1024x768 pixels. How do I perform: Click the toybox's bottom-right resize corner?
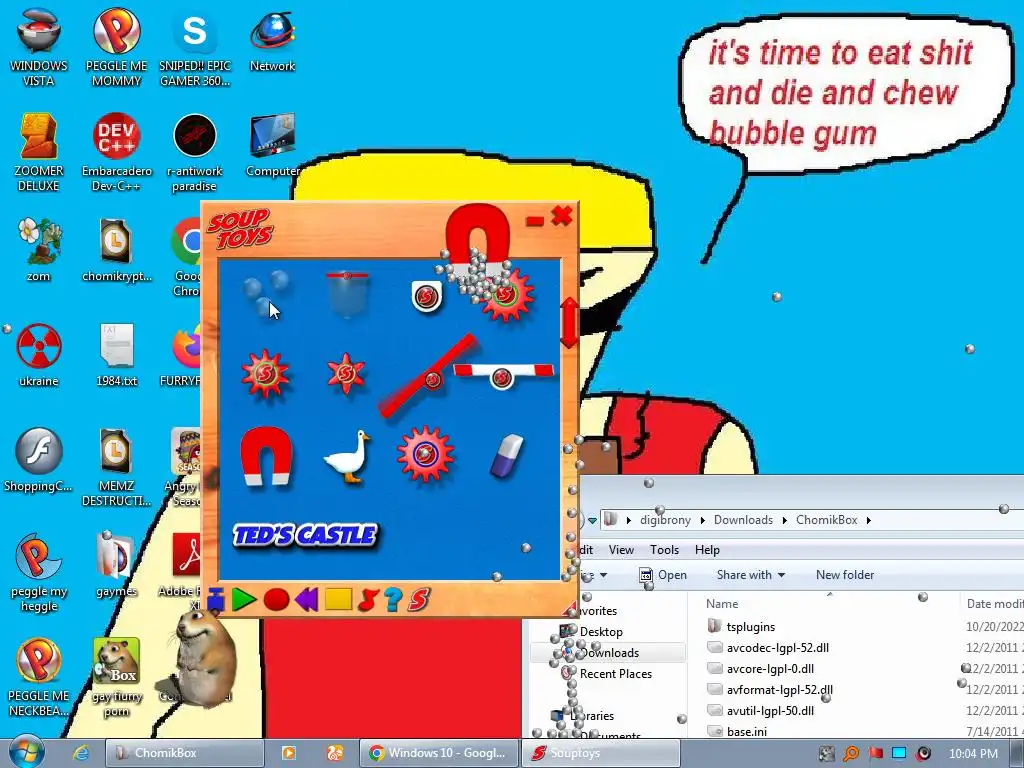[571, 609]
